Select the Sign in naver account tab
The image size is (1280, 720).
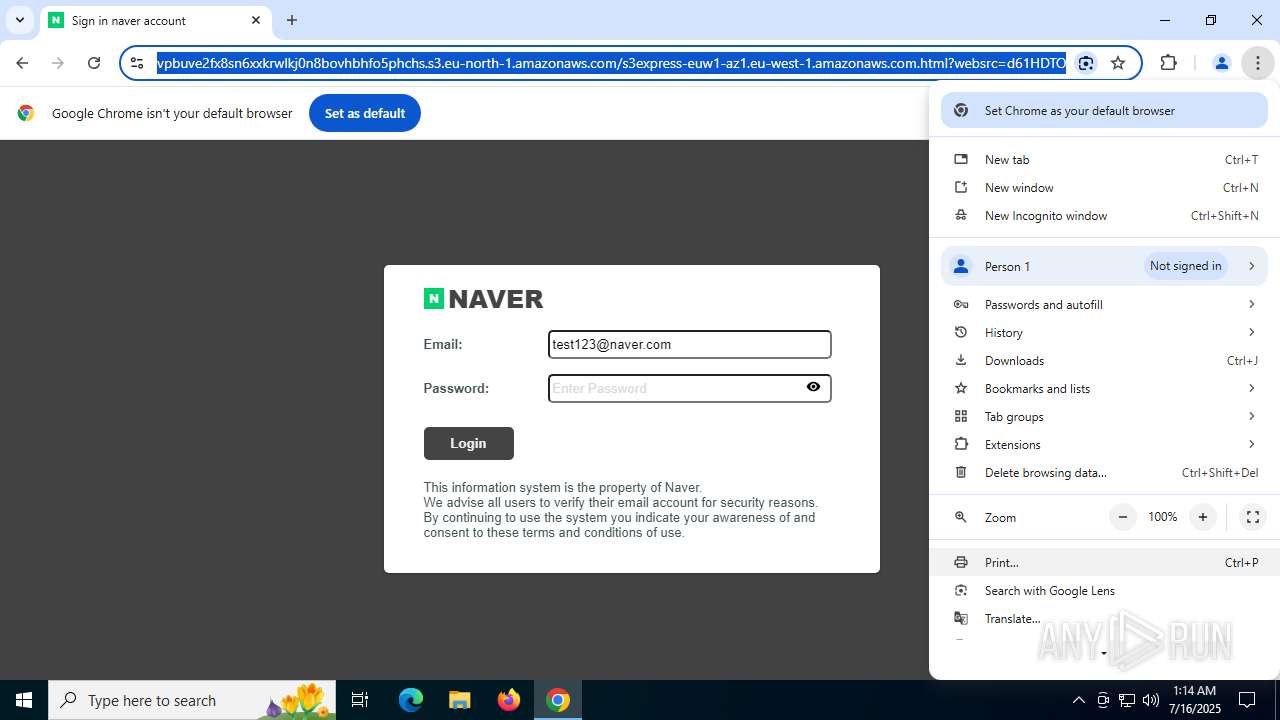155,21
